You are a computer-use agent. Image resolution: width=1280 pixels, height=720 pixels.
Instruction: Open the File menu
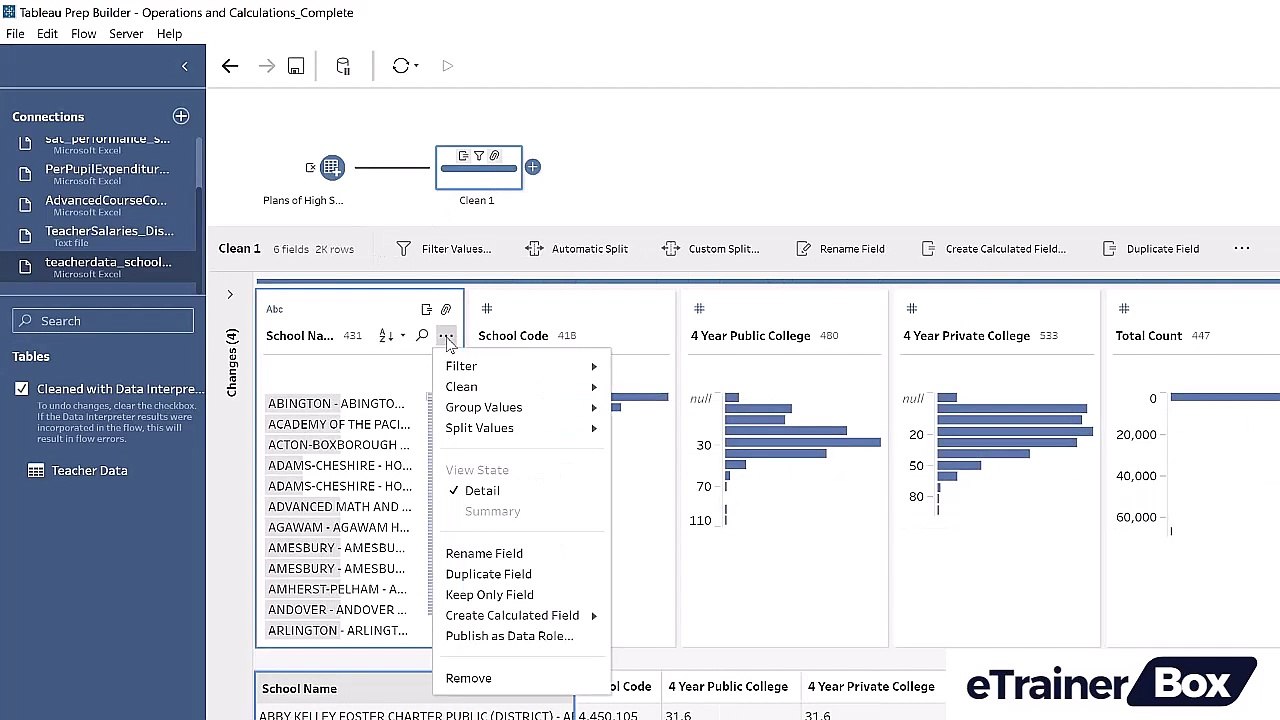click(15, 34)
